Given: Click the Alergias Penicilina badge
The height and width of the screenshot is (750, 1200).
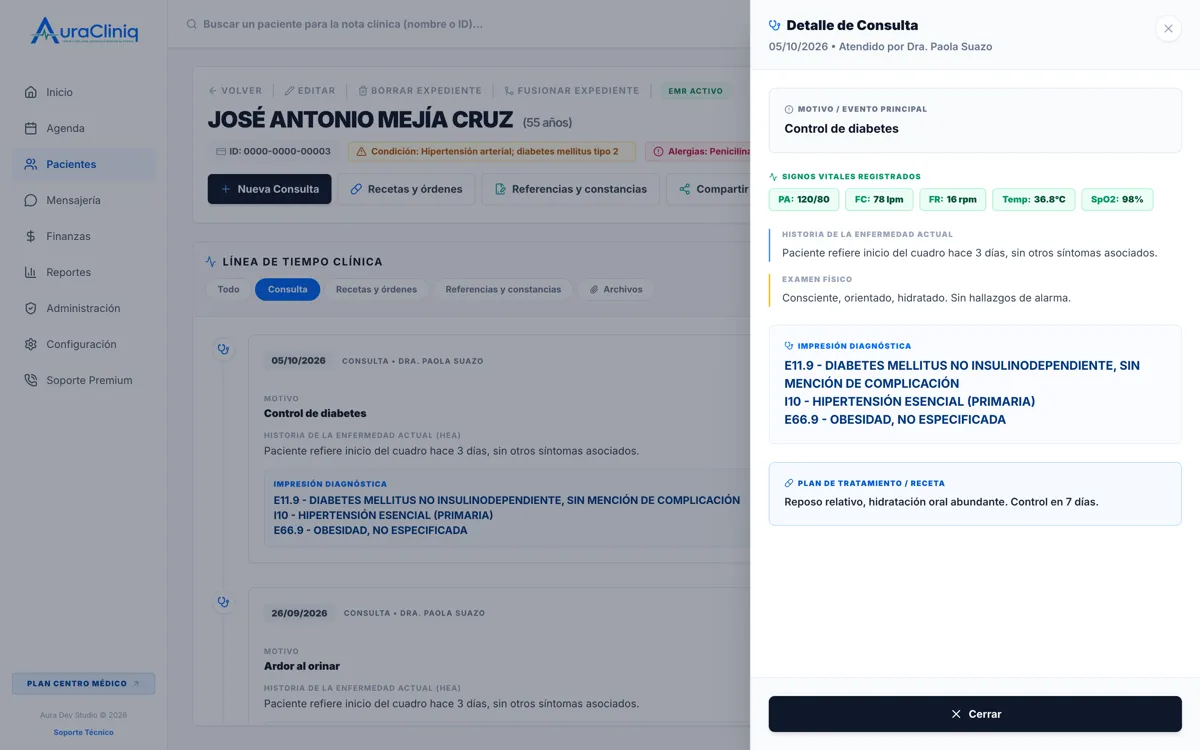Looking at the screenshot, I should (x=698, y=152).
